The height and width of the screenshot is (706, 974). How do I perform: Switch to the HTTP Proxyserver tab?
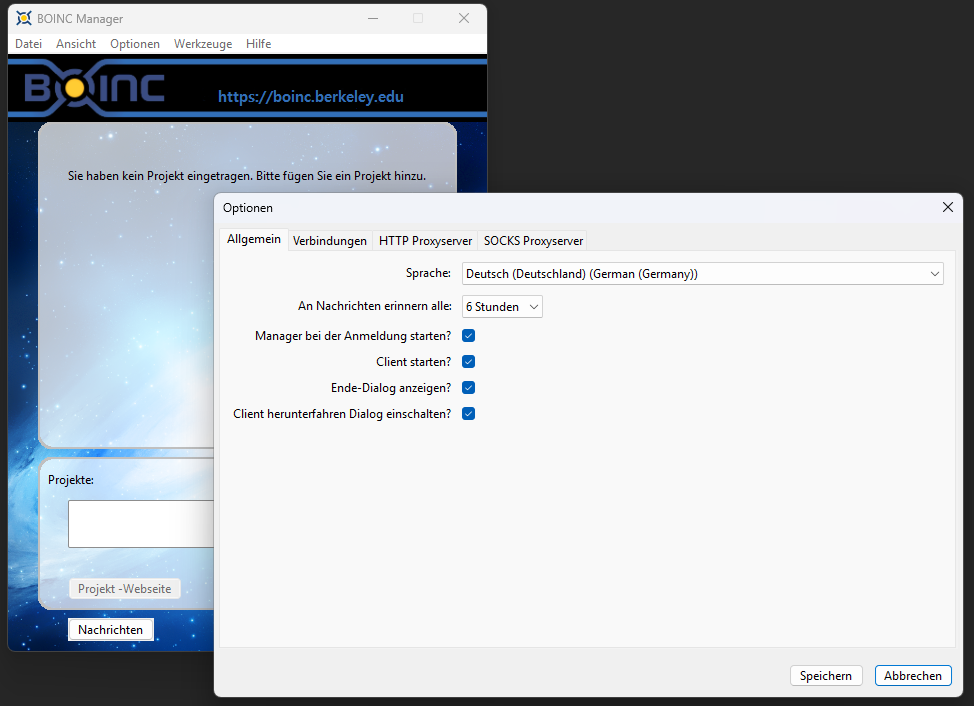[426, 241]
